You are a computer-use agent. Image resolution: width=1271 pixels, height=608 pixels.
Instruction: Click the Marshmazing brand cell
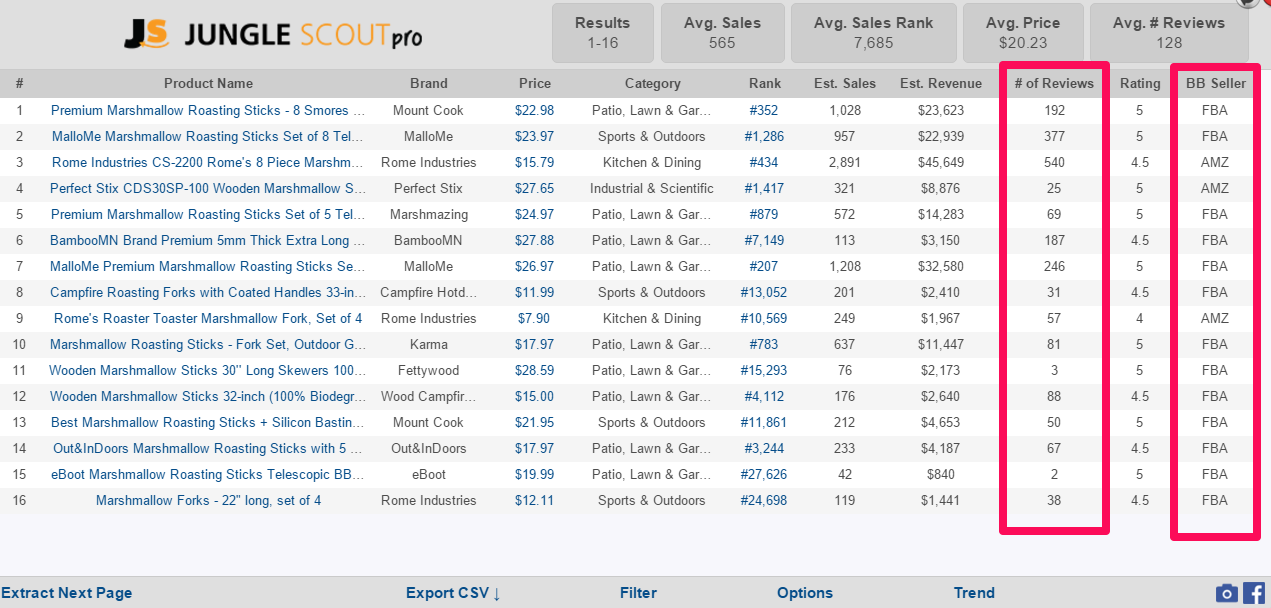tap(429, 214)
